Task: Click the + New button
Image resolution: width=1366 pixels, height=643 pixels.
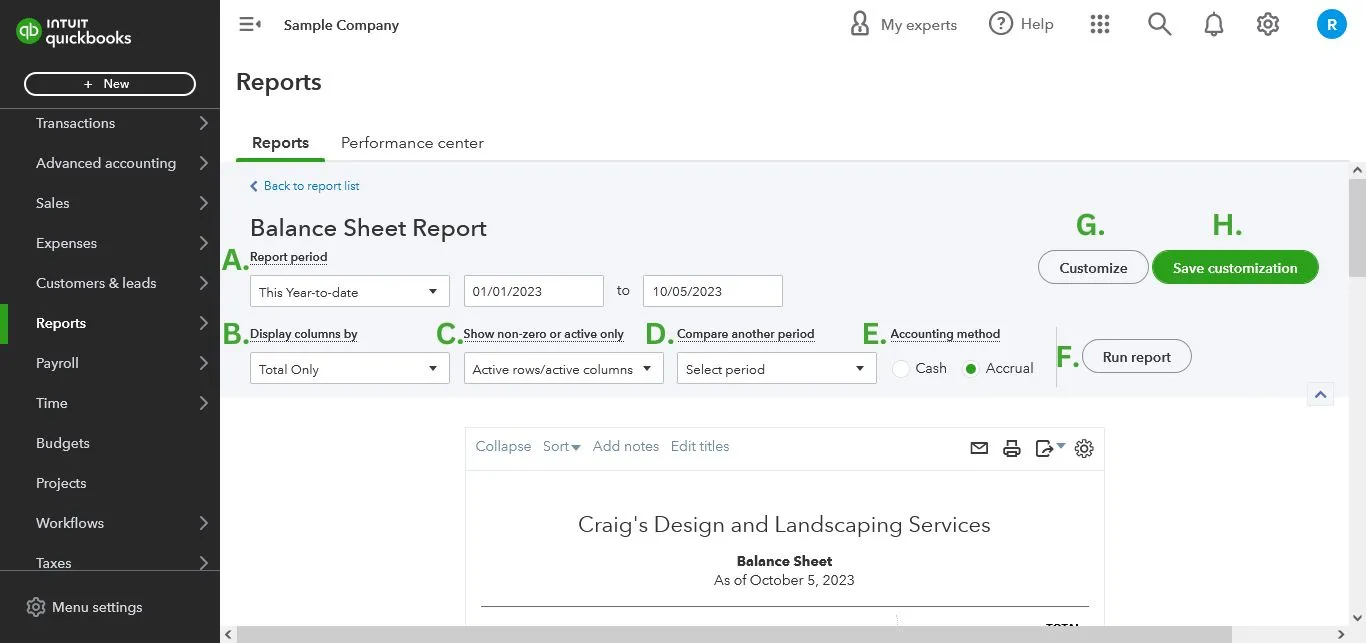Action: tap(110, 84)
